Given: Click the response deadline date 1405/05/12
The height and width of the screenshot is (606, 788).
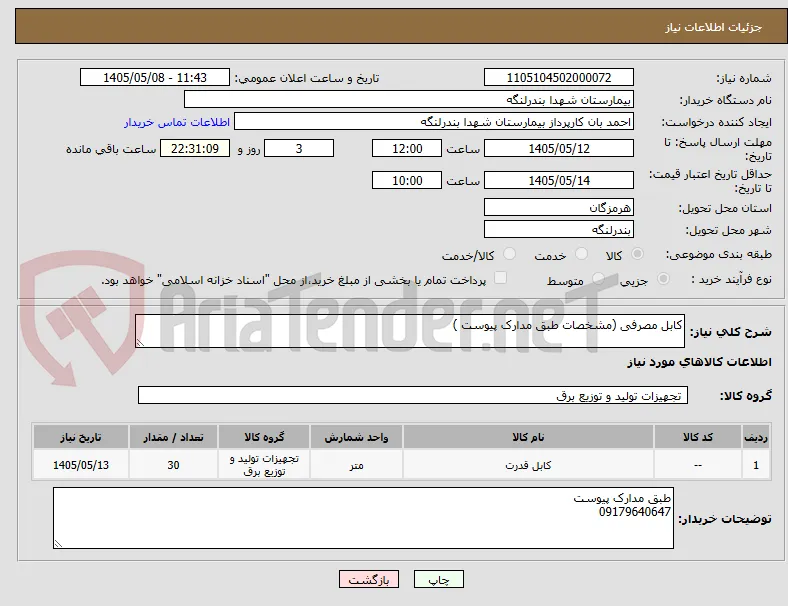Looking at the screenshot, I should pyautogui.click(x=559, y=148).
